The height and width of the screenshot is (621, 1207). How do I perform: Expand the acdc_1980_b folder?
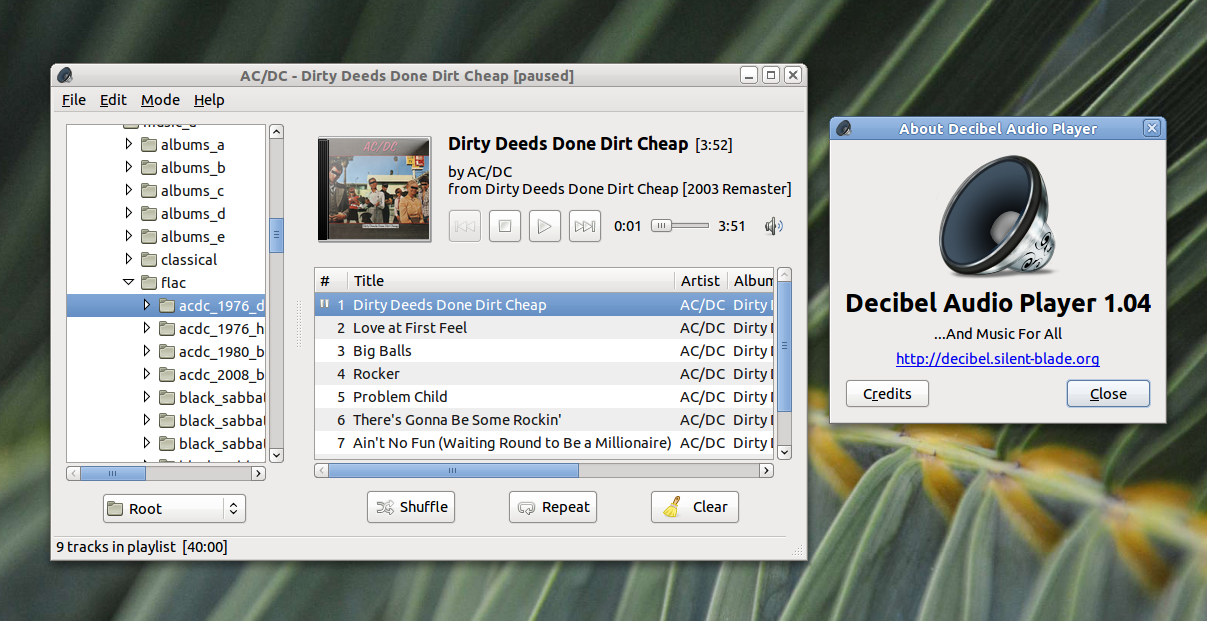click(146, 351)
